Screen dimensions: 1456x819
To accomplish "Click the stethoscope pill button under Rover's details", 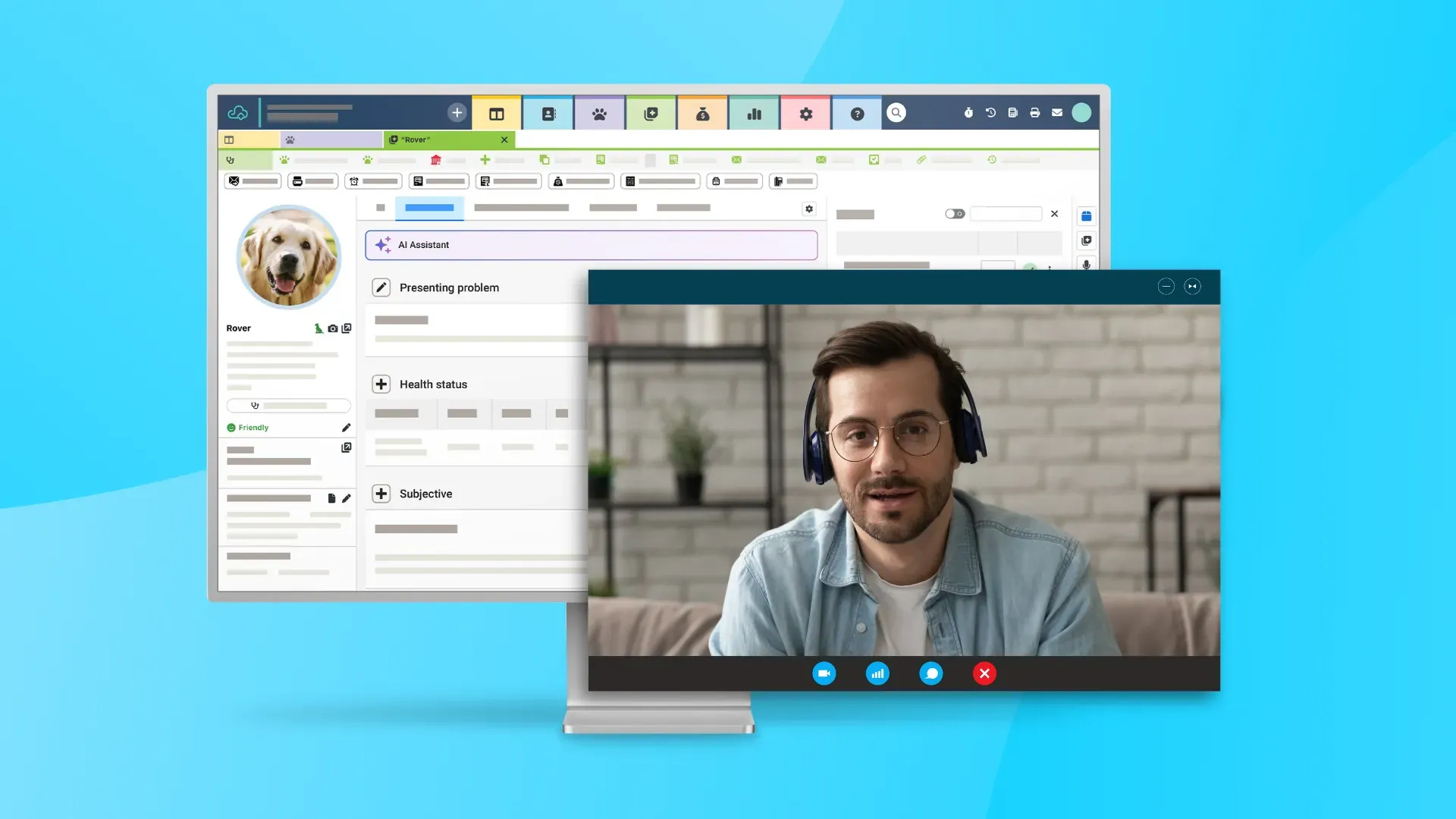I will [289, 406].
